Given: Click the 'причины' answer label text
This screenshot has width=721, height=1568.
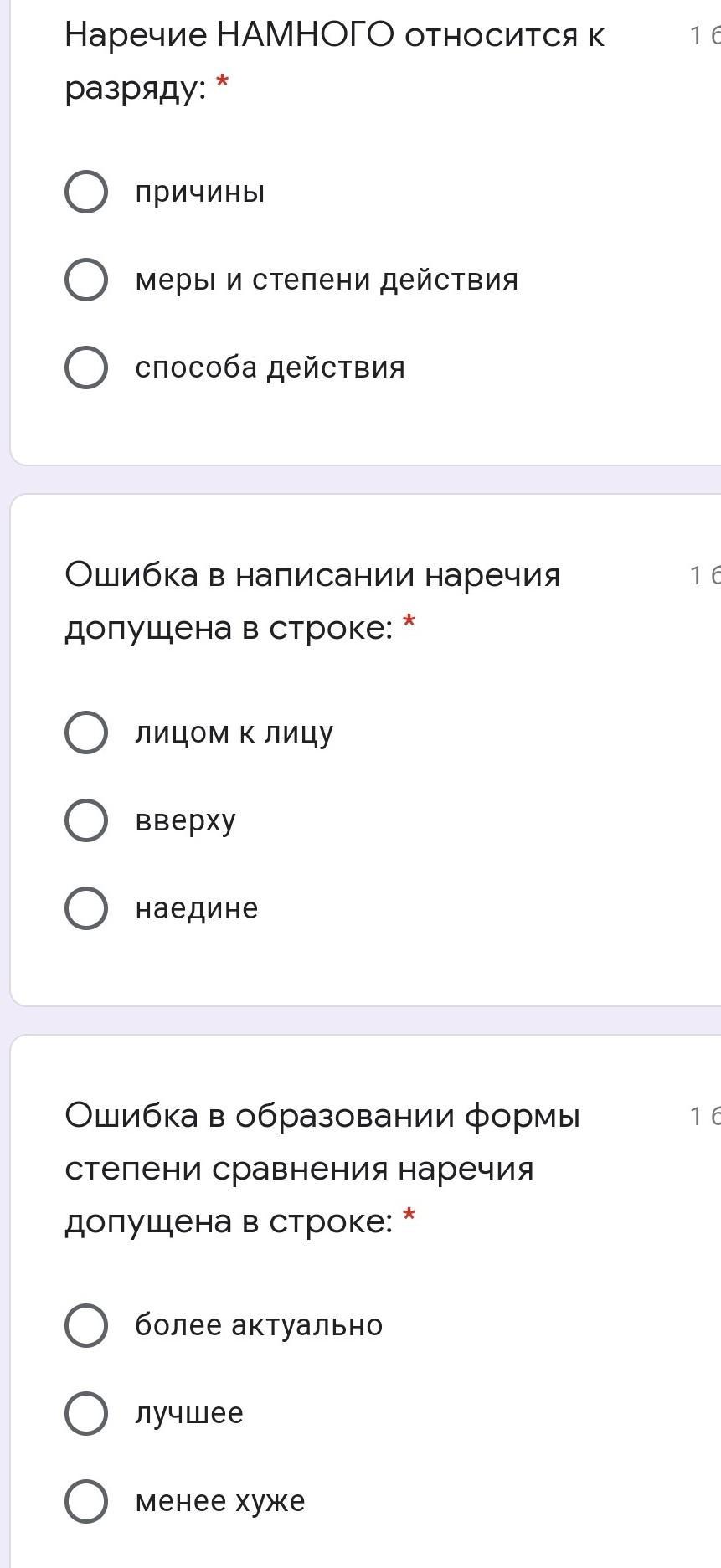Looking at the screenshot, I should click(x=200, y=192).
